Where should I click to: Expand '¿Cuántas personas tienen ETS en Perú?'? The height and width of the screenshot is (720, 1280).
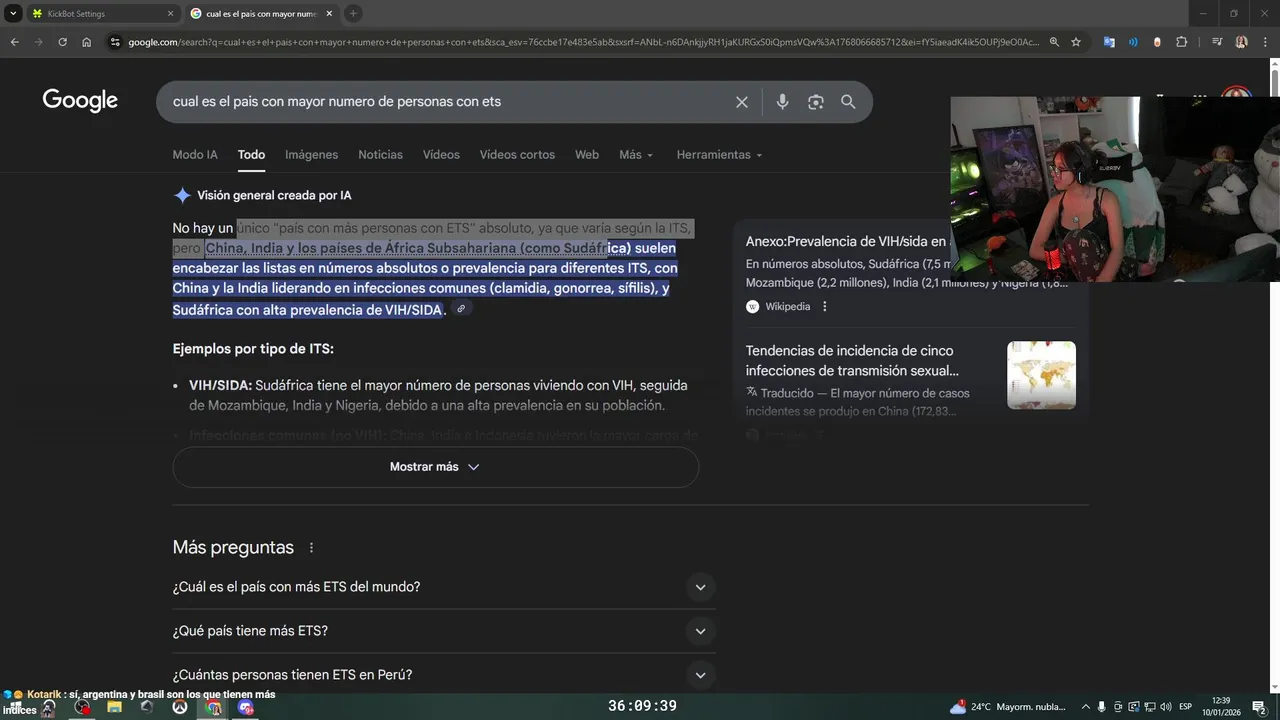tap(444, 675)
